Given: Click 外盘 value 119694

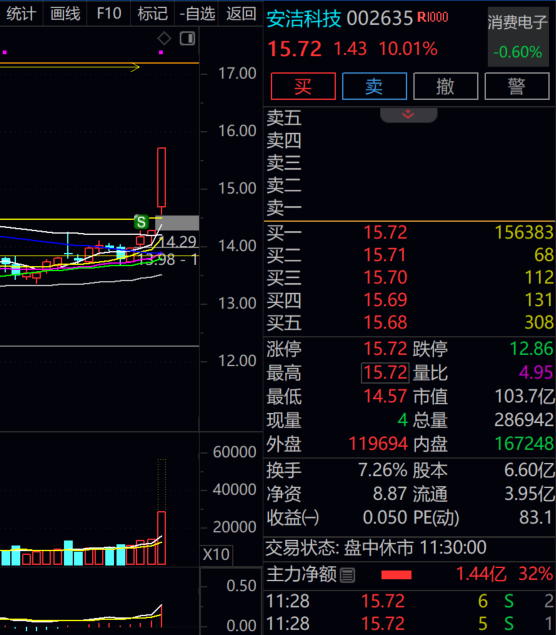Looking at the screenshot, I should coord(378,444).
